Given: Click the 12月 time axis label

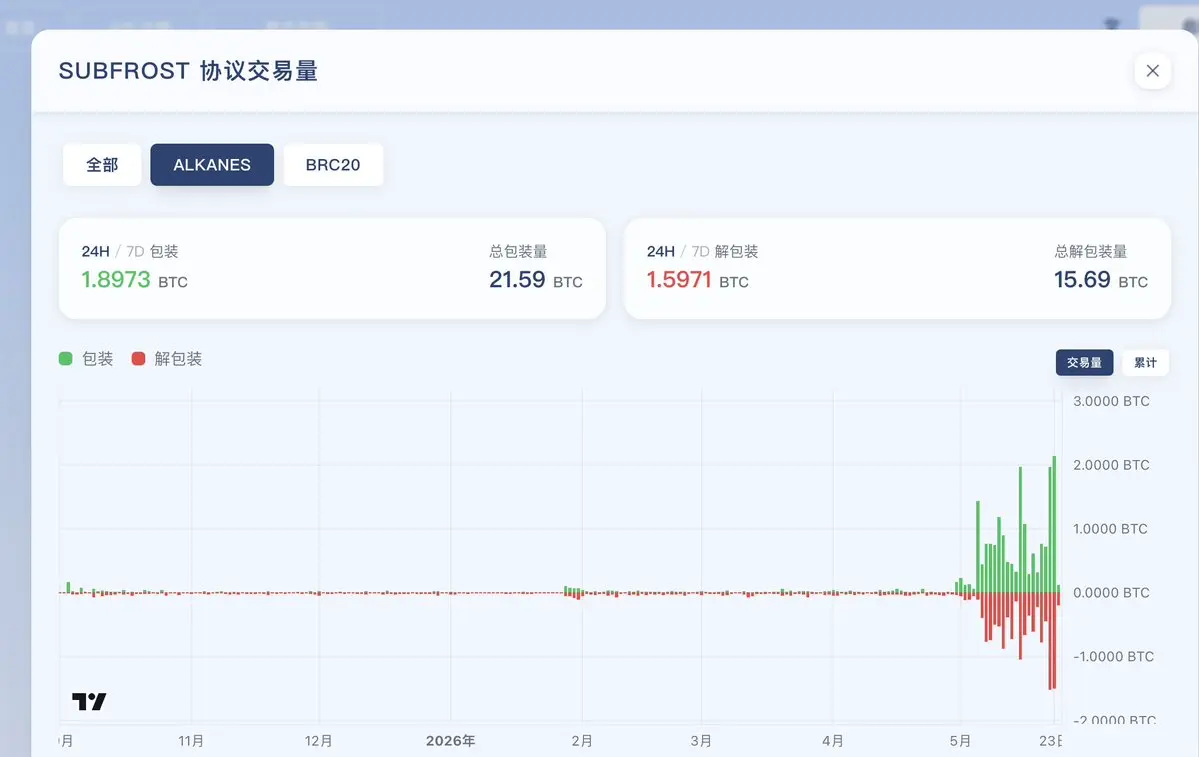Looking at the screenshot, I should click(x=318, y=741).
